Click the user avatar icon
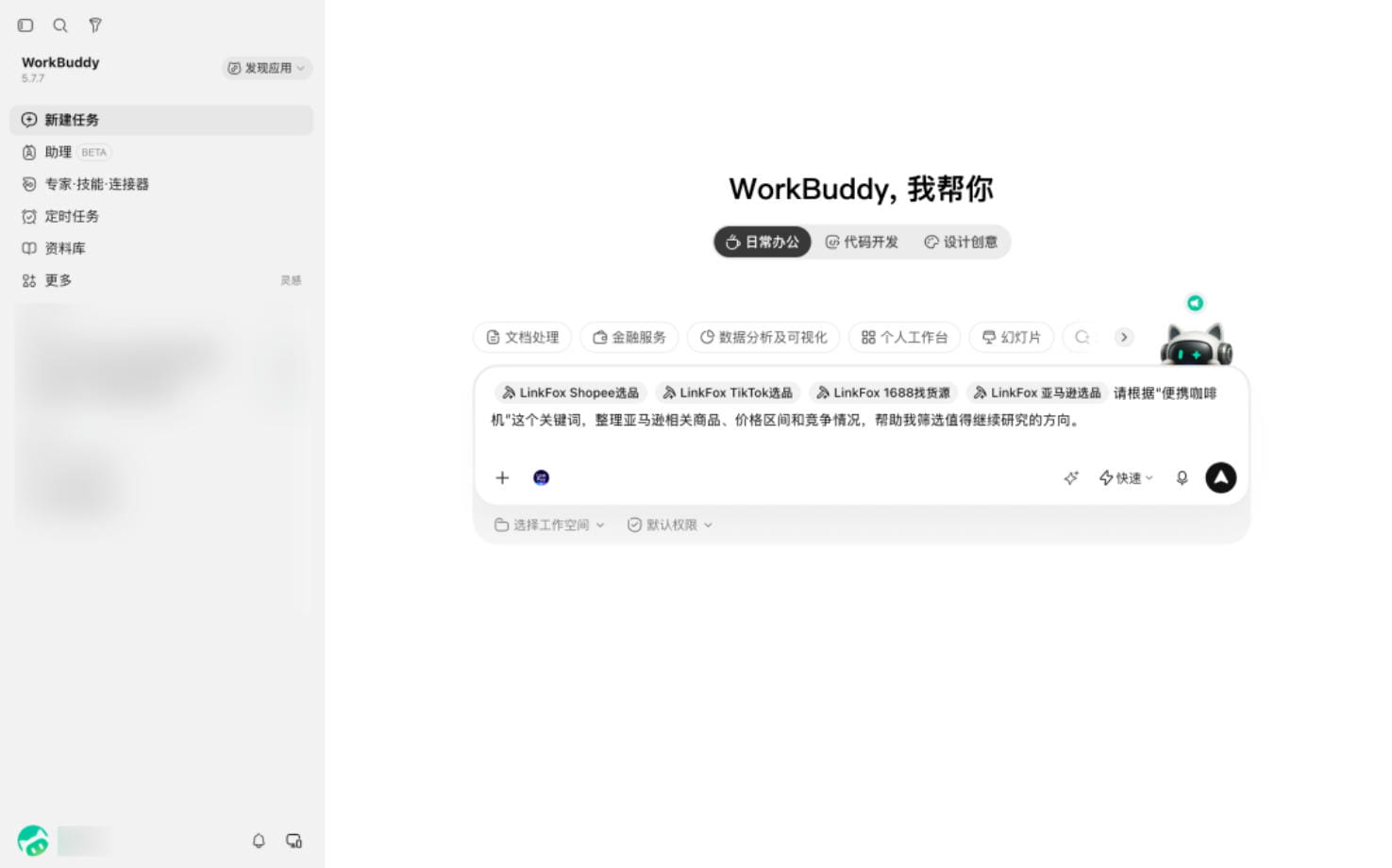 click(33, 840)
